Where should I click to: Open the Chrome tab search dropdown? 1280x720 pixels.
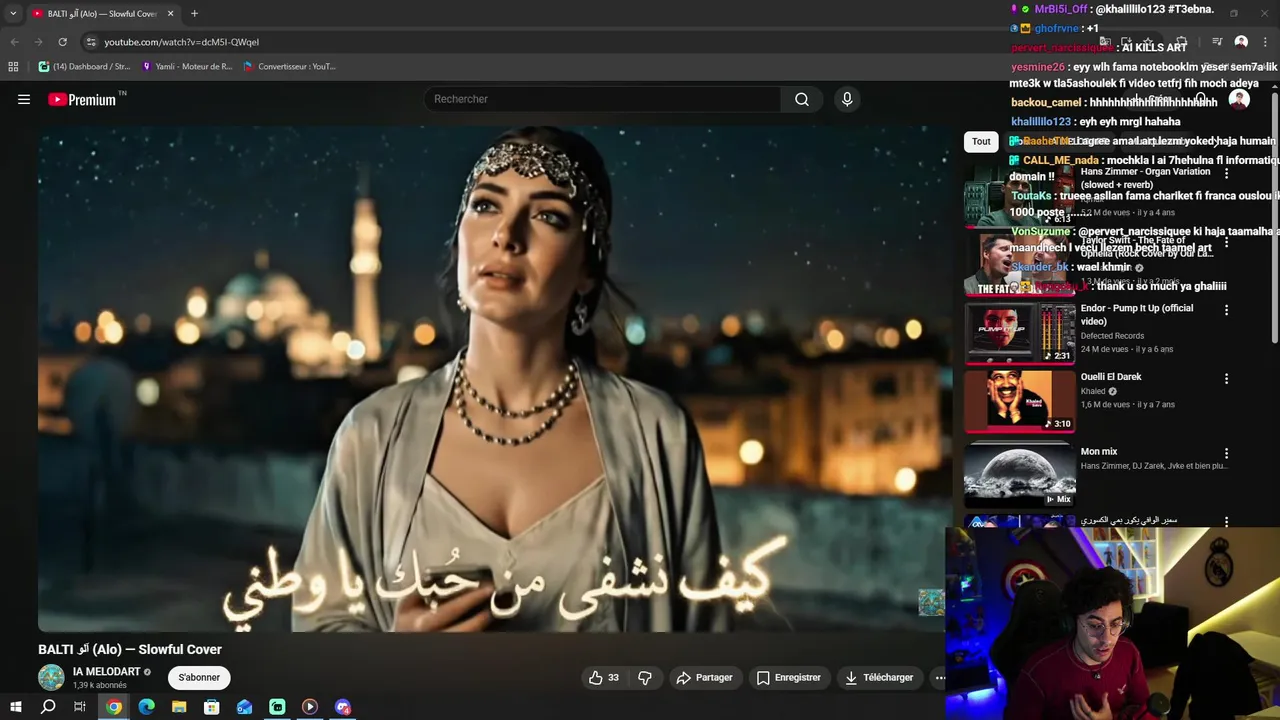click(x=13, y=13)
